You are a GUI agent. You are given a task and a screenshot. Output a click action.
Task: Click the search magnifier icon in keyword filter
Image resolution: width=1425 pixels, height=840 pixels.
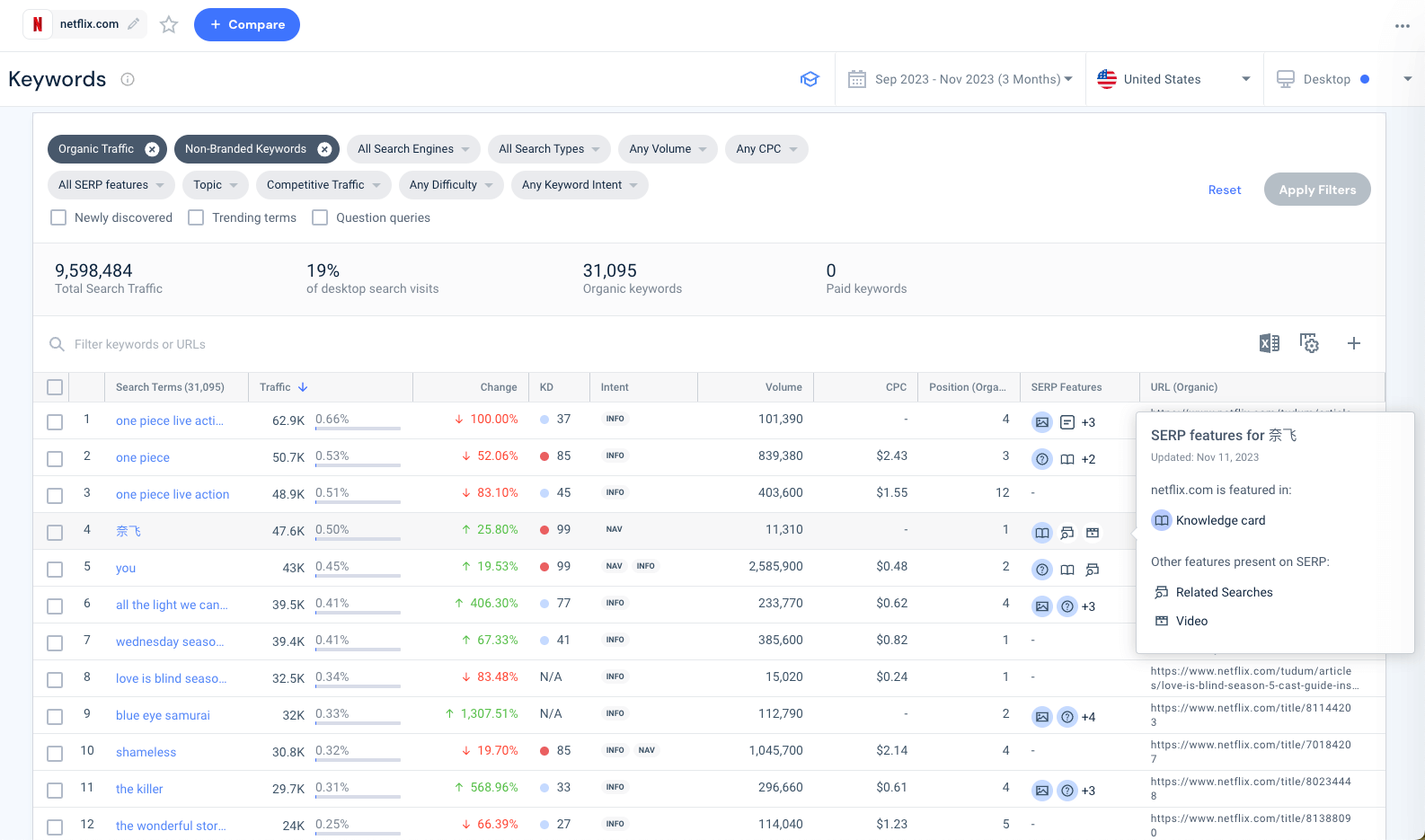[57, 344]
